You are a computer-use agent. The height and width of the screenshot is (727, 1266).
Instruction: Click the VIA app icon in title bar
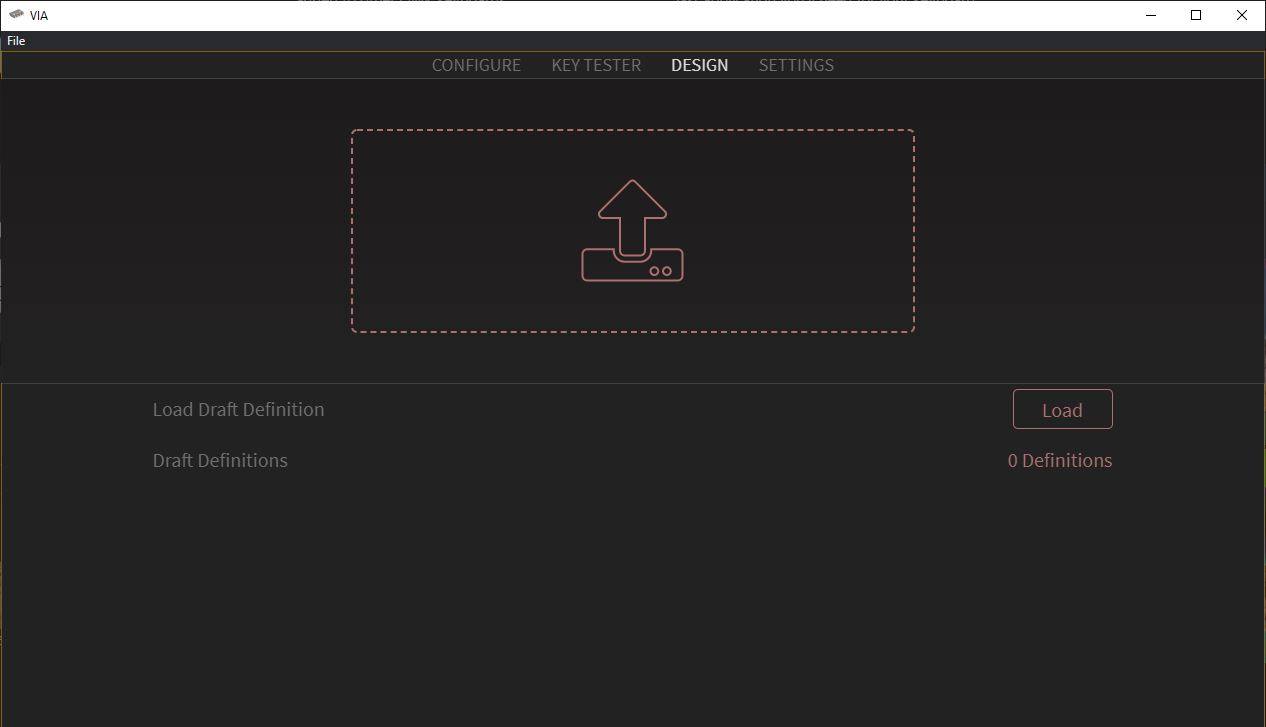16,15
